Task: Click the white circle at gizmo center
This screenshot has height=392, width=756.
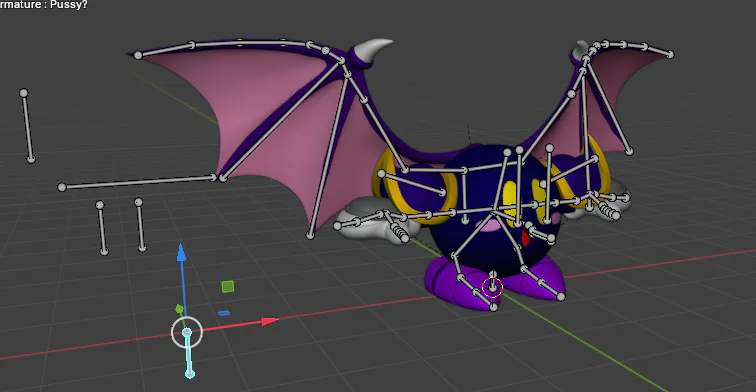Action: (187, 332)
